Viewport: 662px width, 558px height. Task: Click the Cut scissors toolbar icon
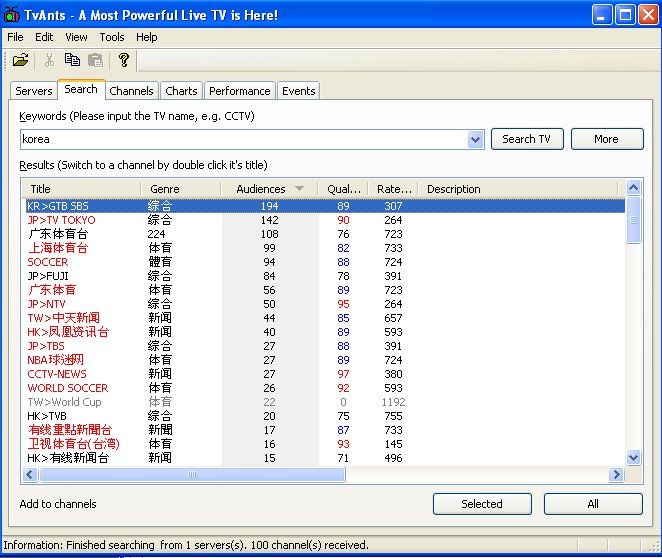click(x=49, y=60)
